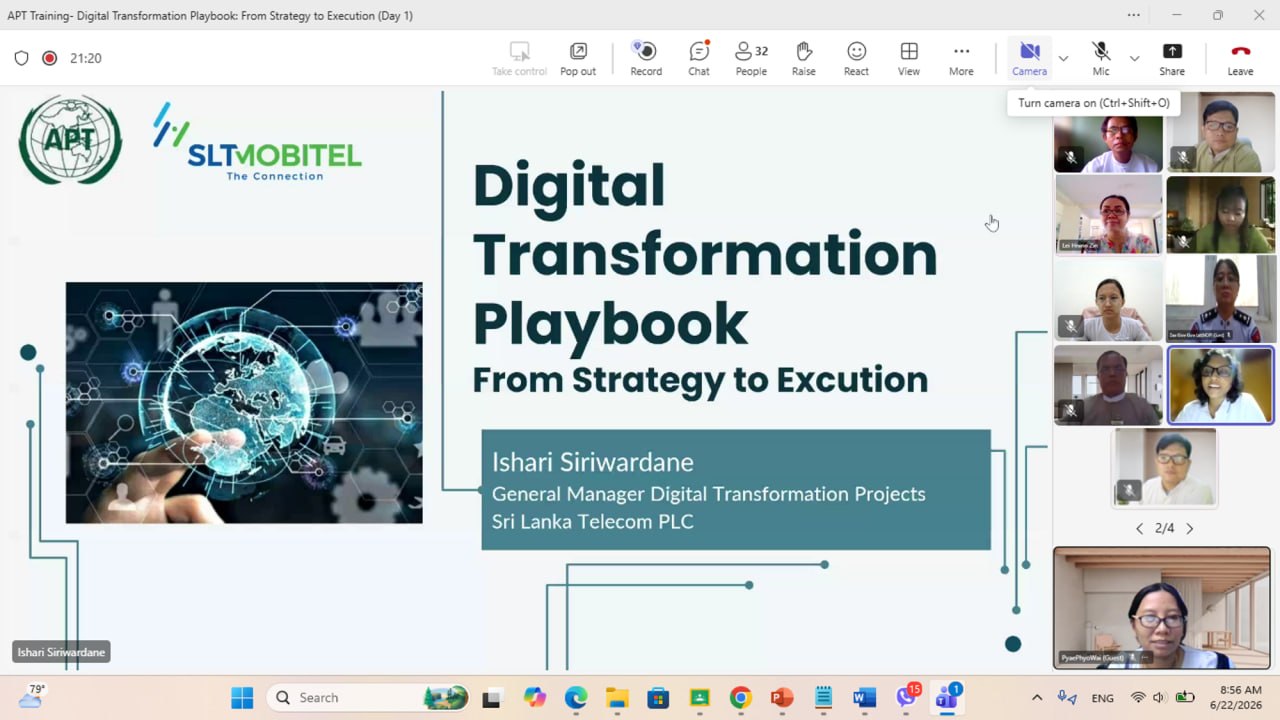The height and width of the screenshot is (720, 1280).
Task: Raise your hand in the meeting
Action: [804, 58]
